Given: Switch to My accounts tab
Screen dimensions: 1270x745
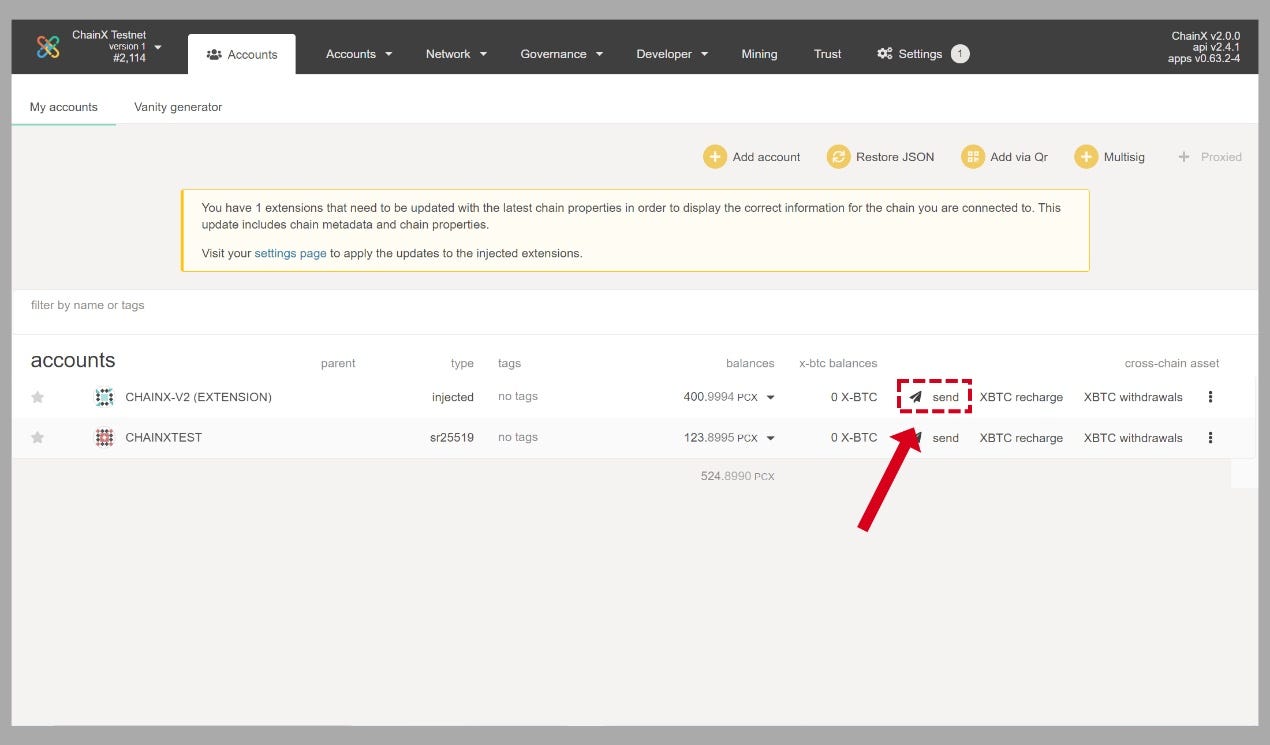Looking at the screenshot, I should 64,107.
